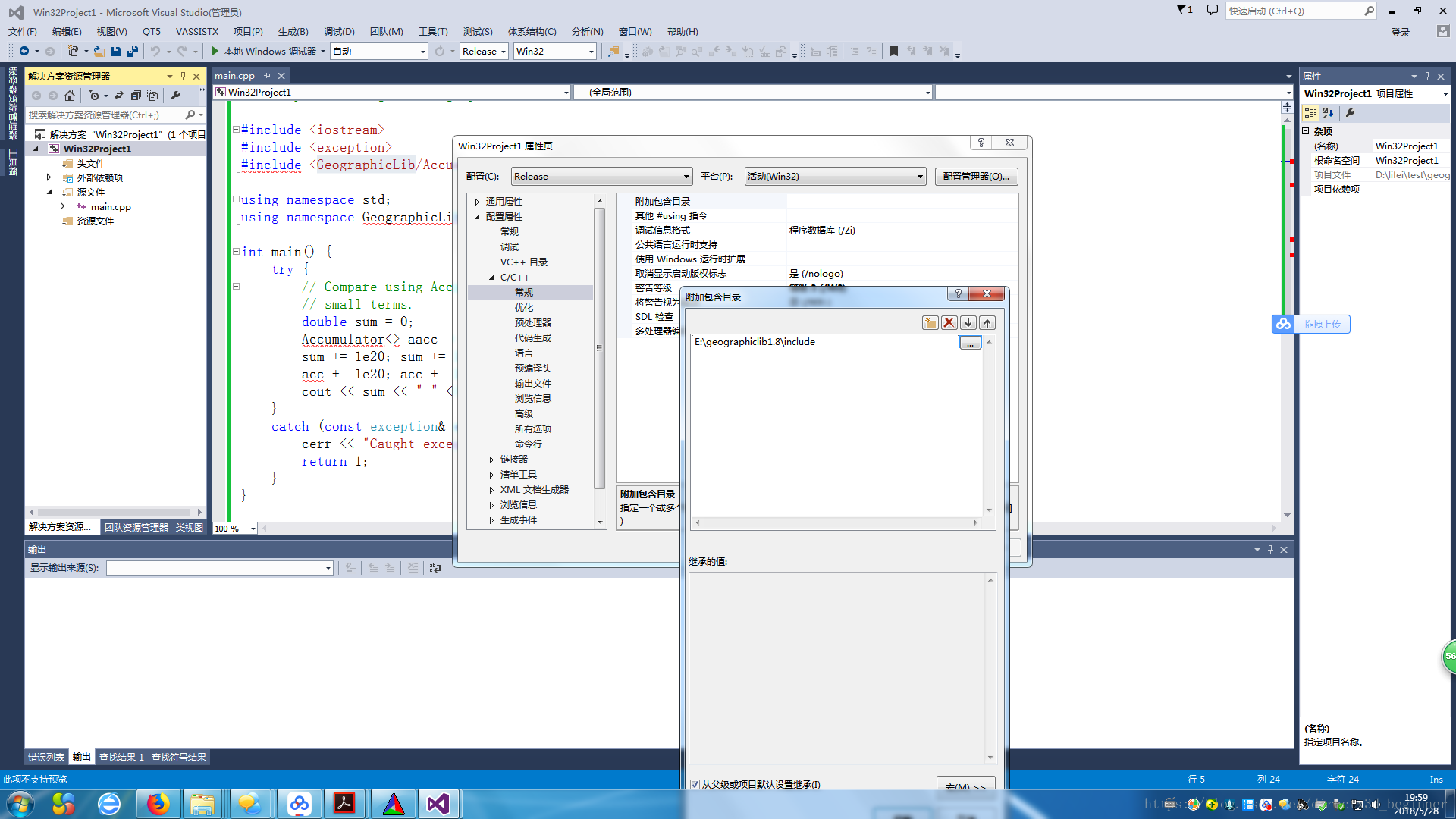Click Collapse All icon in Solution Explorer
Screen dimensions: 1456x819
(136, 96)
